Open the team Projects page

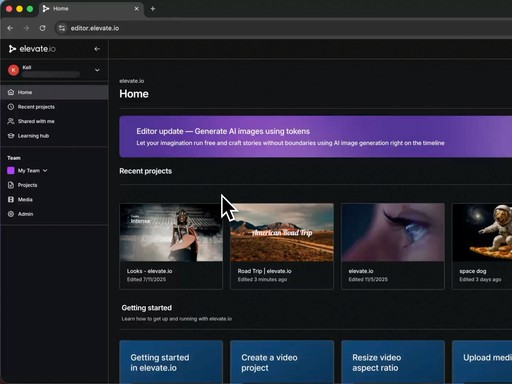(x=54, y=185)
